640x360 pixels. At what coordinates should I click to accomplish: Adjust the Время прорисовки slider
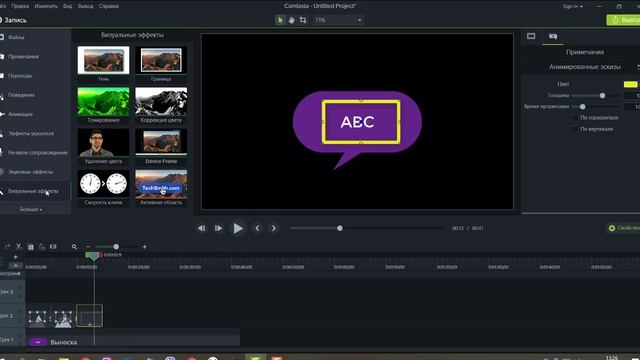(582, 107)
